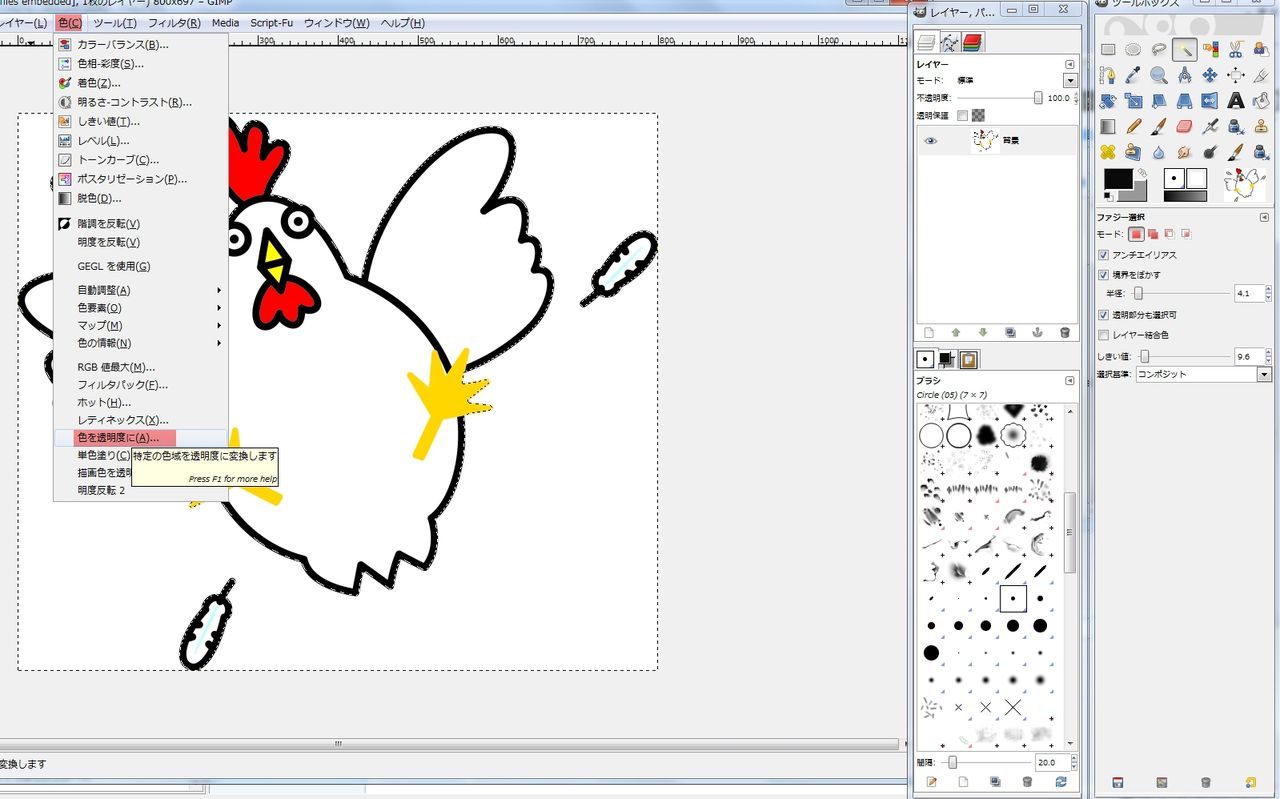Uncheck the 透明部分も選択可 checkbox

pyautogui.click(x=1104, y=315)
